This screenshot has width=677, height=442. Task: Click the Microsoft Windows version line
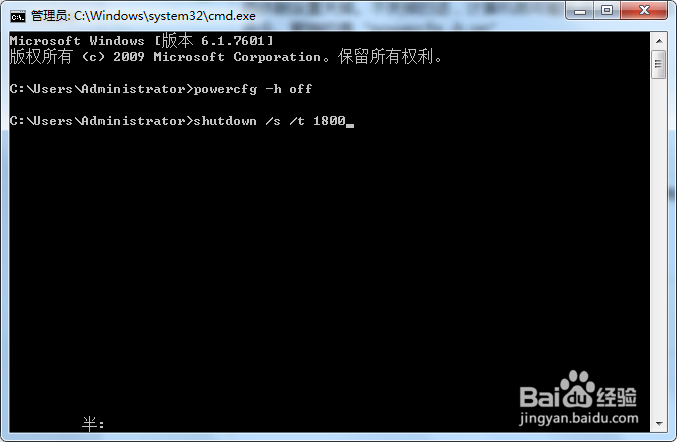tap(142, 41)
